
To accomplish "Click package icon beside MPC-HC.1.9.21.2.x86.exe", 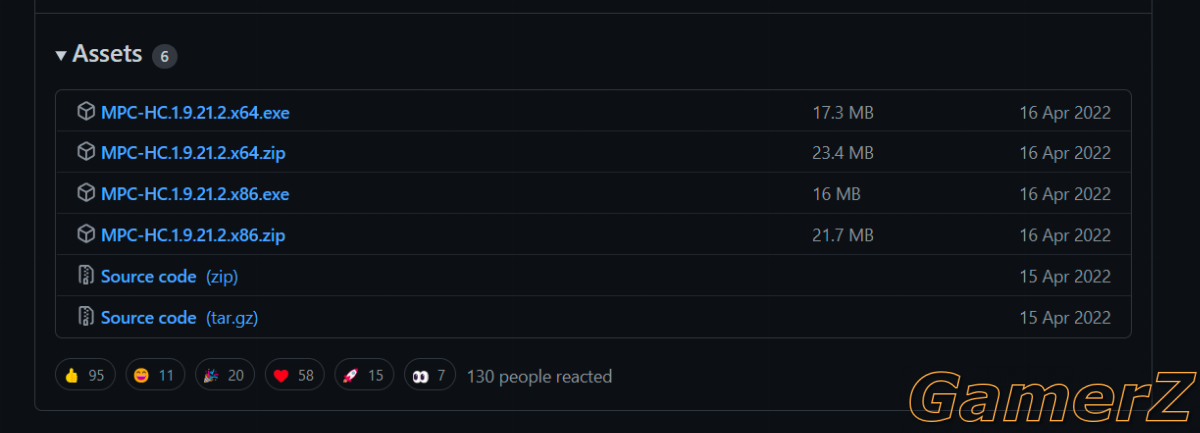I will click(x=86, y=194).
